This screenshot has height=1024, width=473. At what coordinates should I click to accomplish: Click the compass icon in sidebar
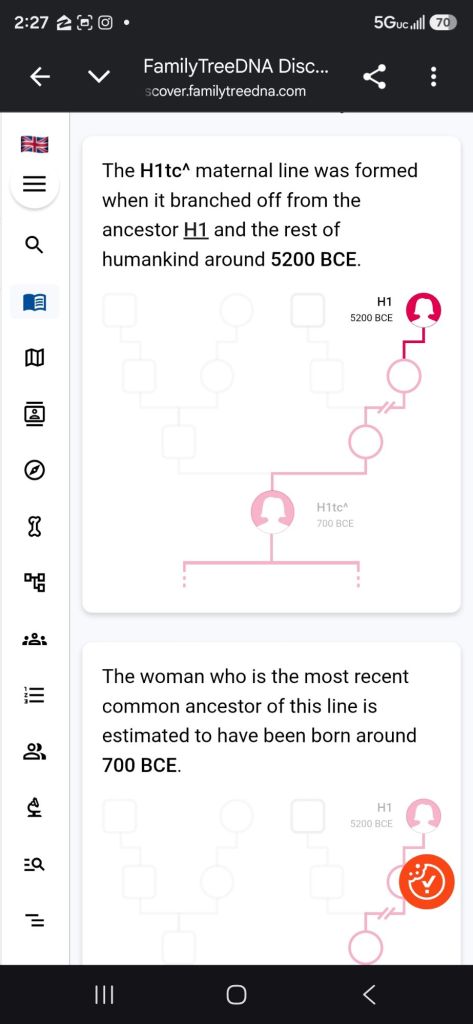[35, 470]
